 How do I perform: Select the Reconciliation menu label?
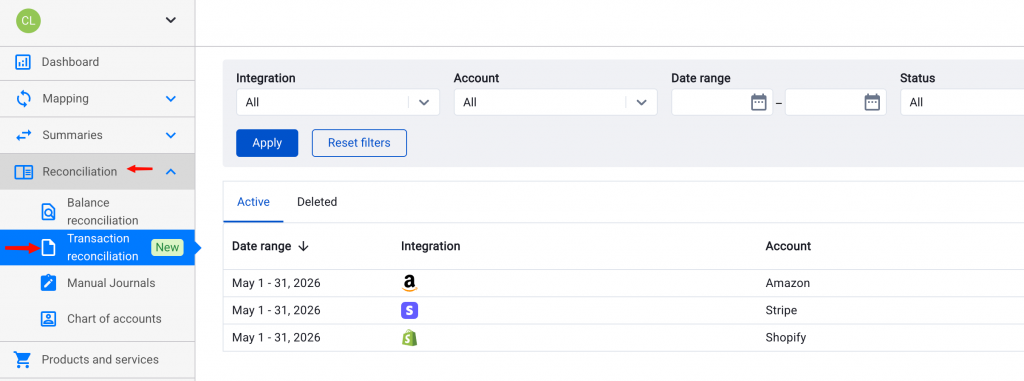(80, 172)
